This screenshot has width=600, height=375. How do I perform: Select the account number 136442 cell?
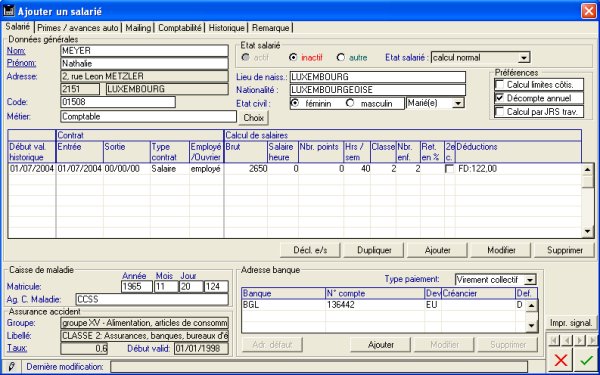375,305
